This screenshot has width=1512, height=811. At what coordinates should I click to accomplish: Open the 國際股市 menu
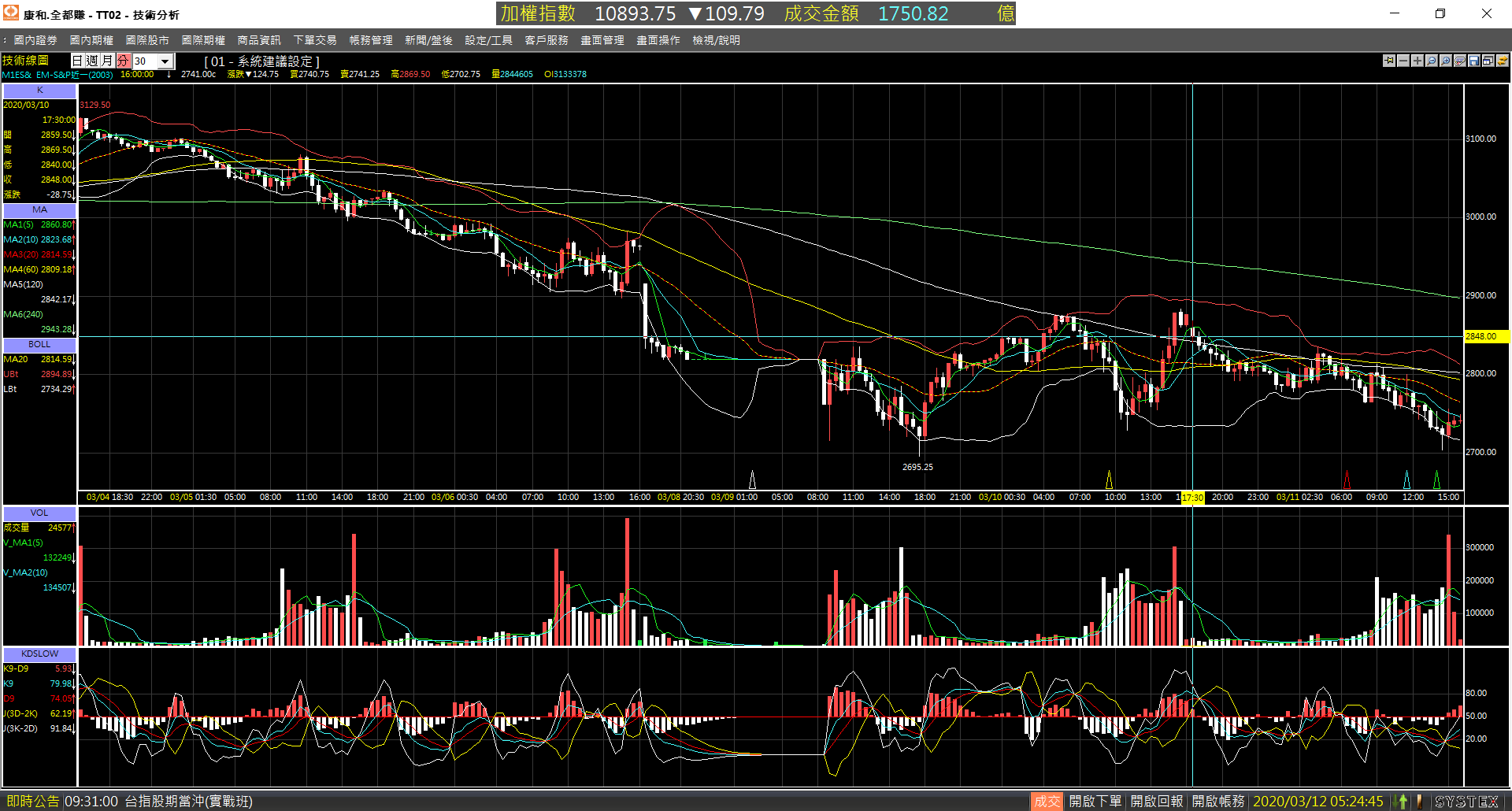click(147, 40)
